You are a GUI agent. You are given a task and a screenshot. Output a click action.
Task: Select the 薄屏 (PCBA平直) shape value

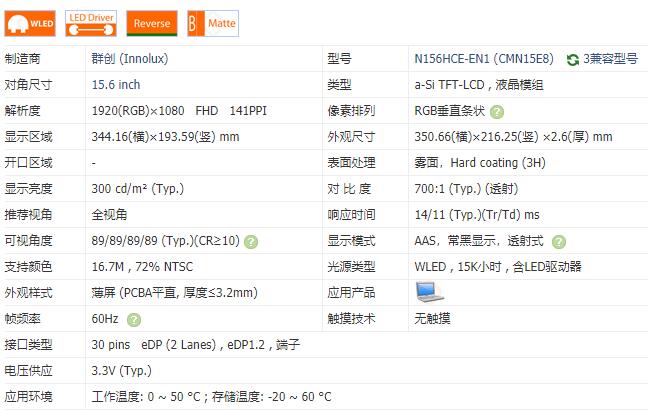point(174,293)
